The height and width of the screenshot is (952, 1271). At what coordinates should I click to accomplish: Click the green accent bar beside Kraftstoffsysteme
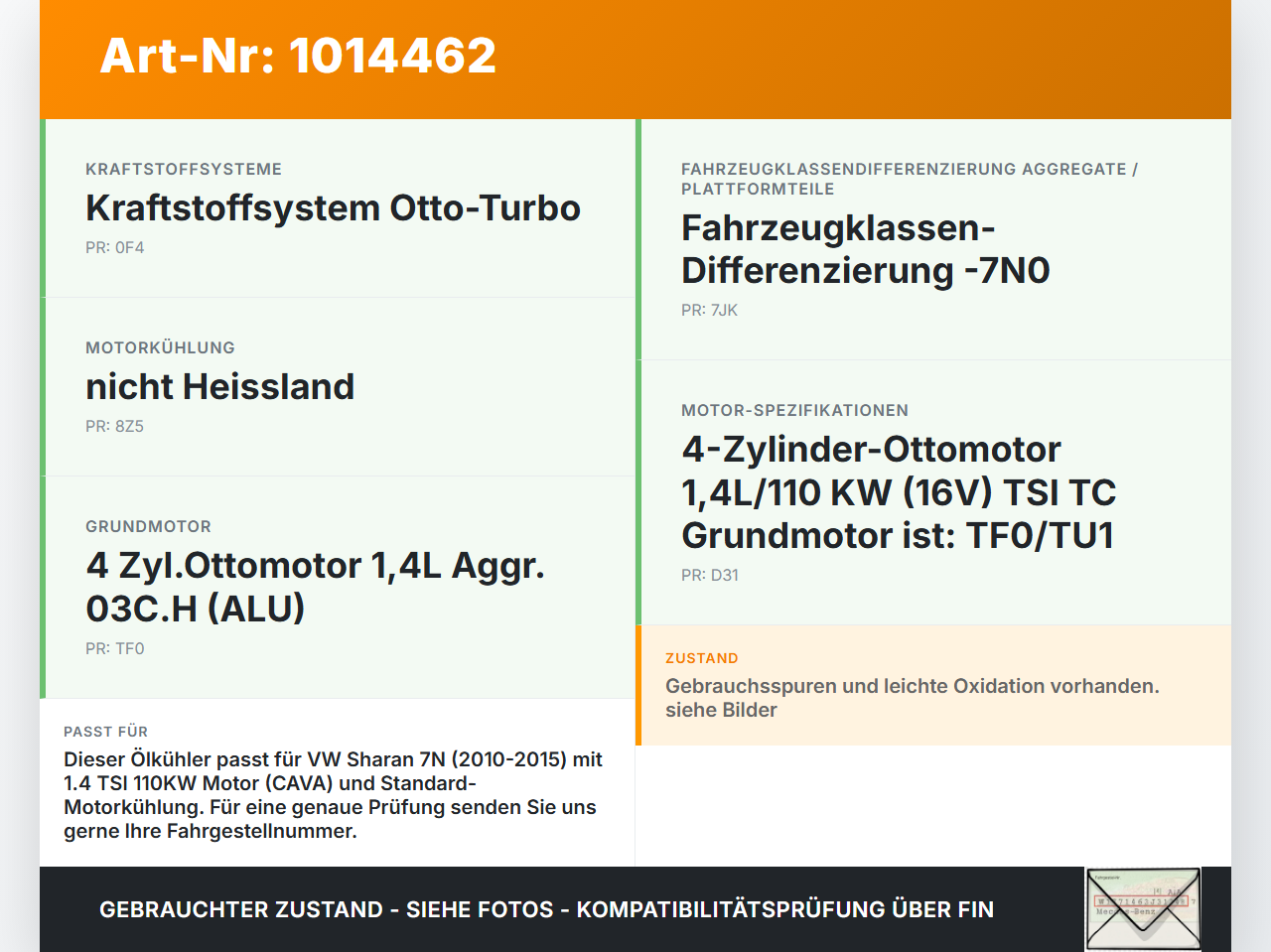point(43,207)
